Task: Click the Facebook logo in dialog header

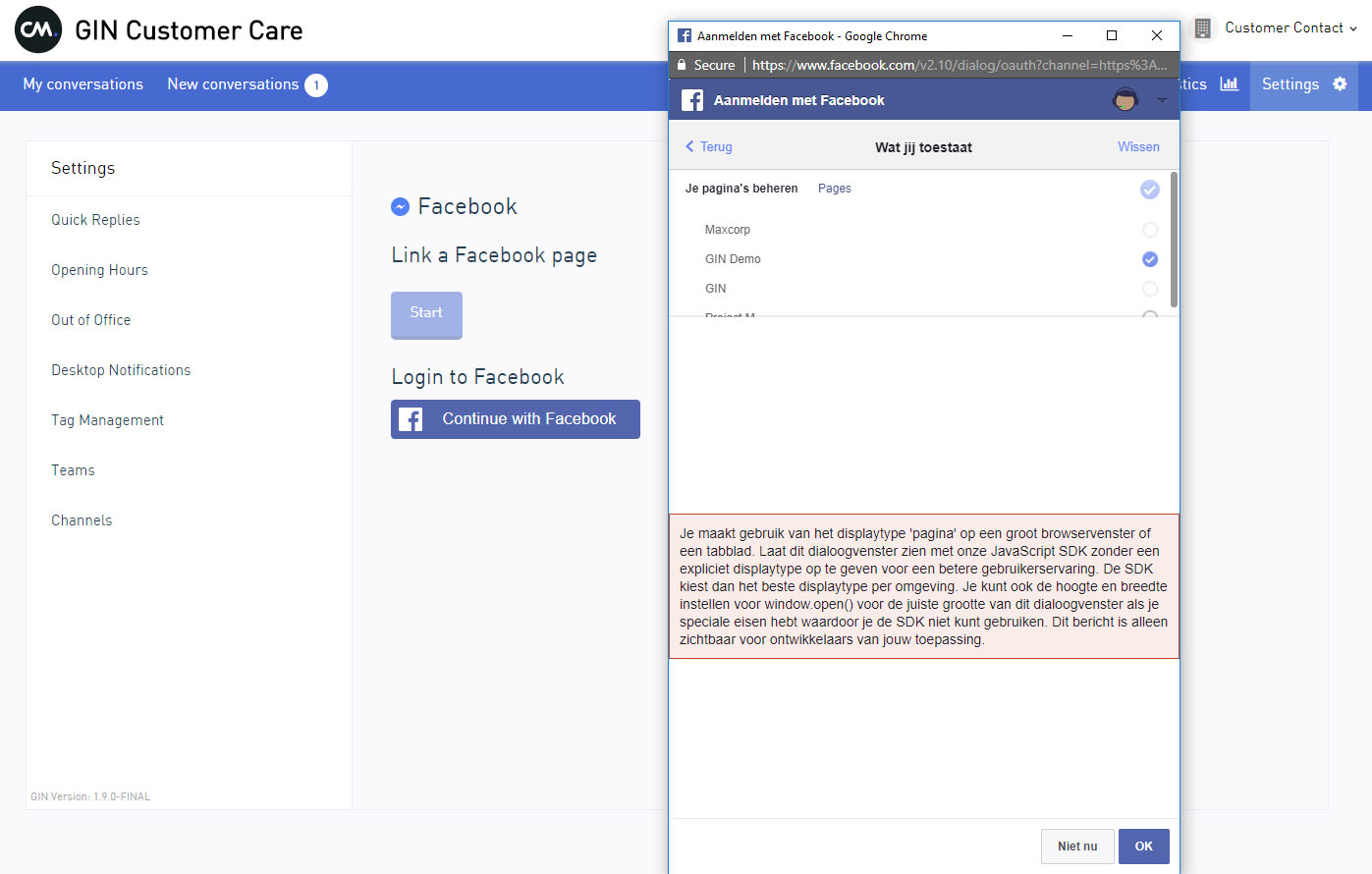Action: 692,100
